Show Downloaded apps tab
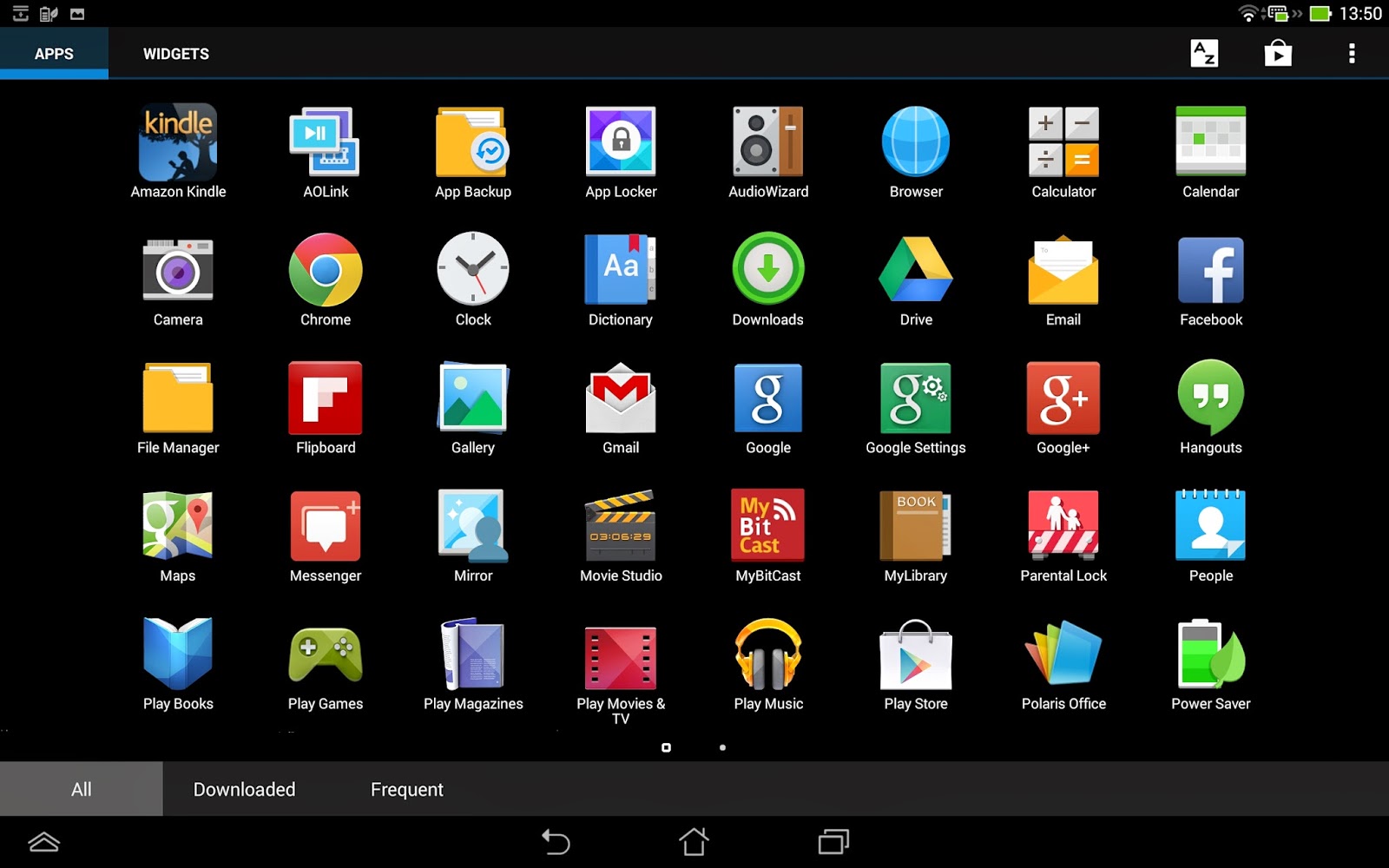Viewport: 1389px width, 868px height. point(244,789)
